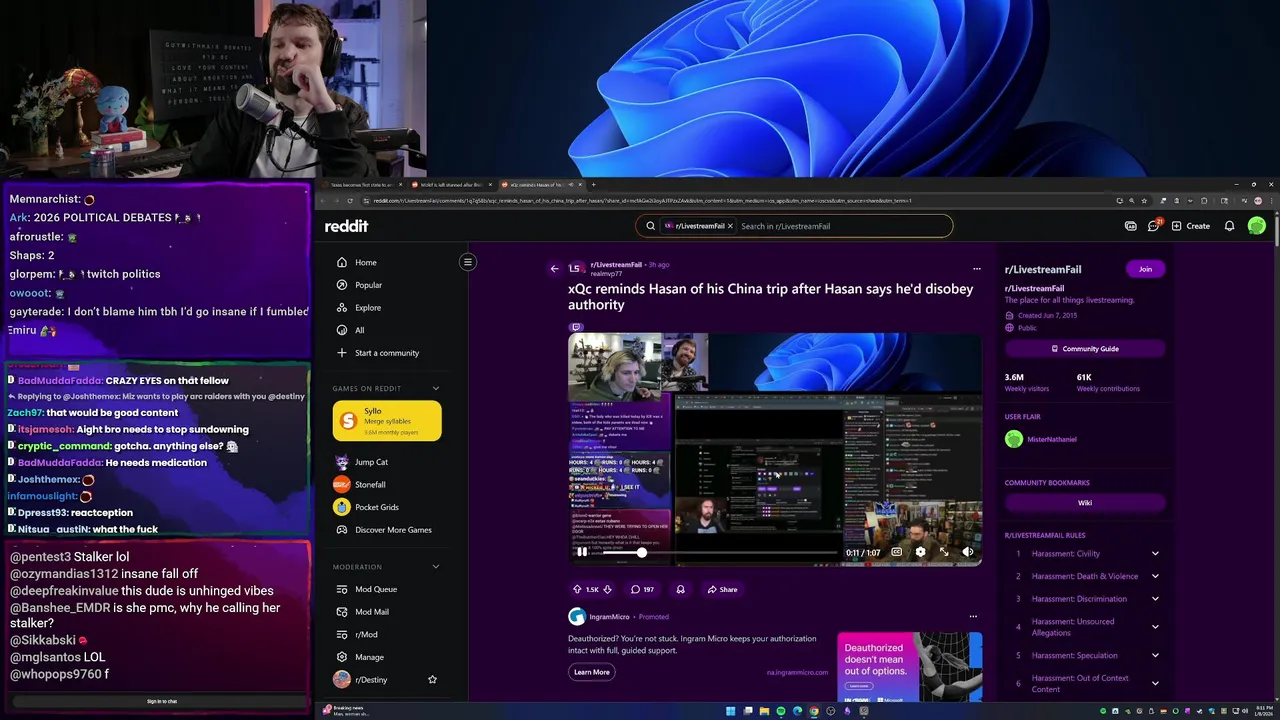Mute the video volume
The image size is (1280, 720).
[968, 552]
